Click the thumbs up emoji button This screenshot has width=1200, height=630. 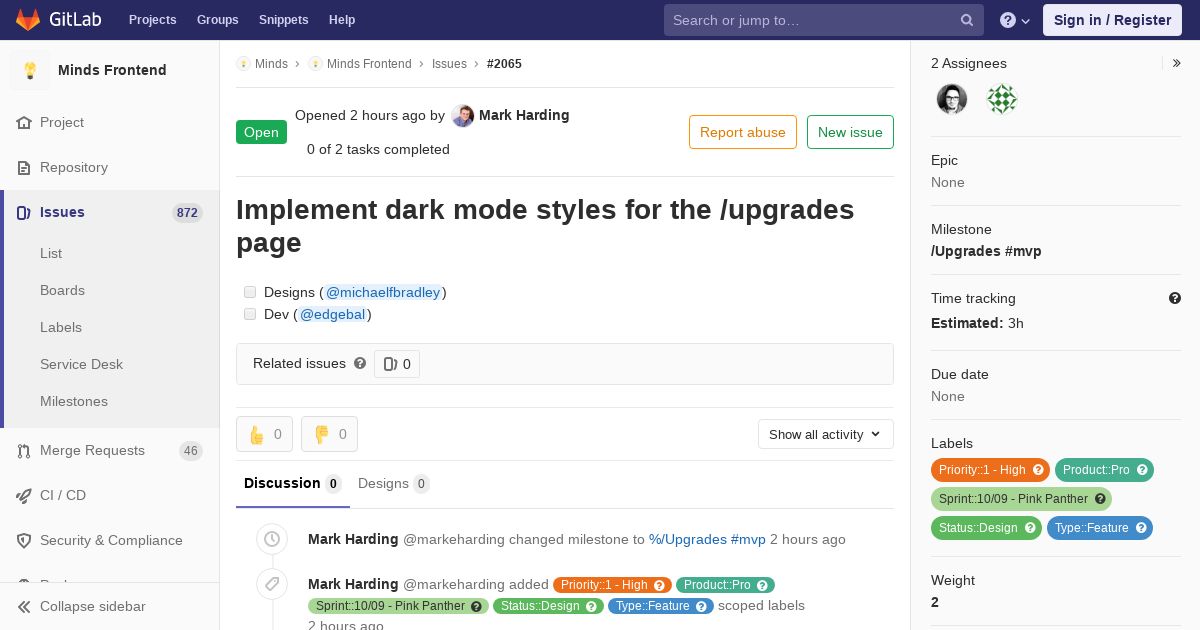point(264,434)
